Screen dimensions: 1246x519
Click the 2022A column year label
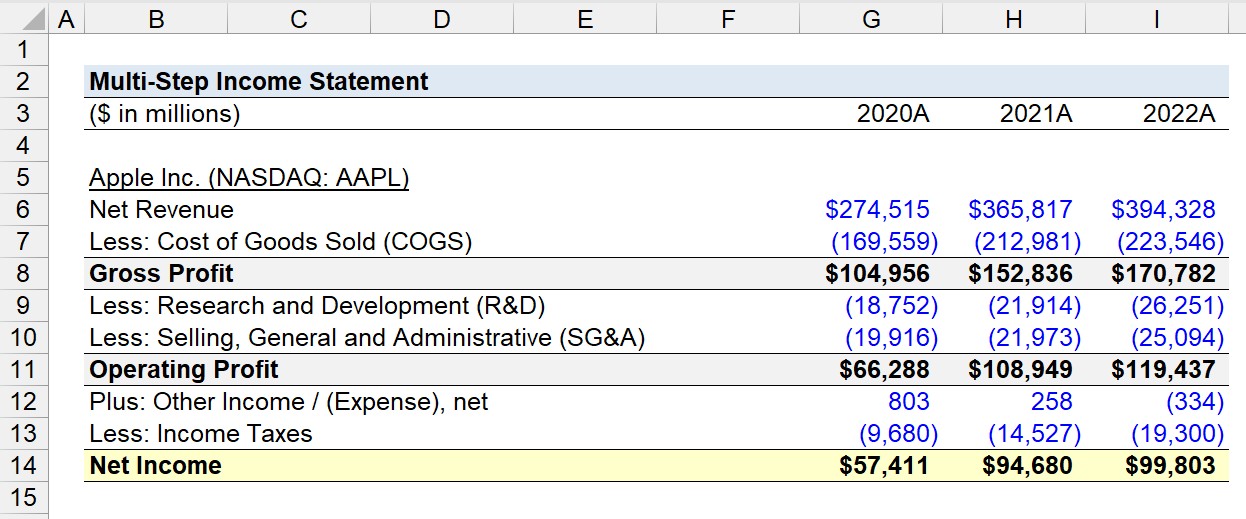[1179, 113]
